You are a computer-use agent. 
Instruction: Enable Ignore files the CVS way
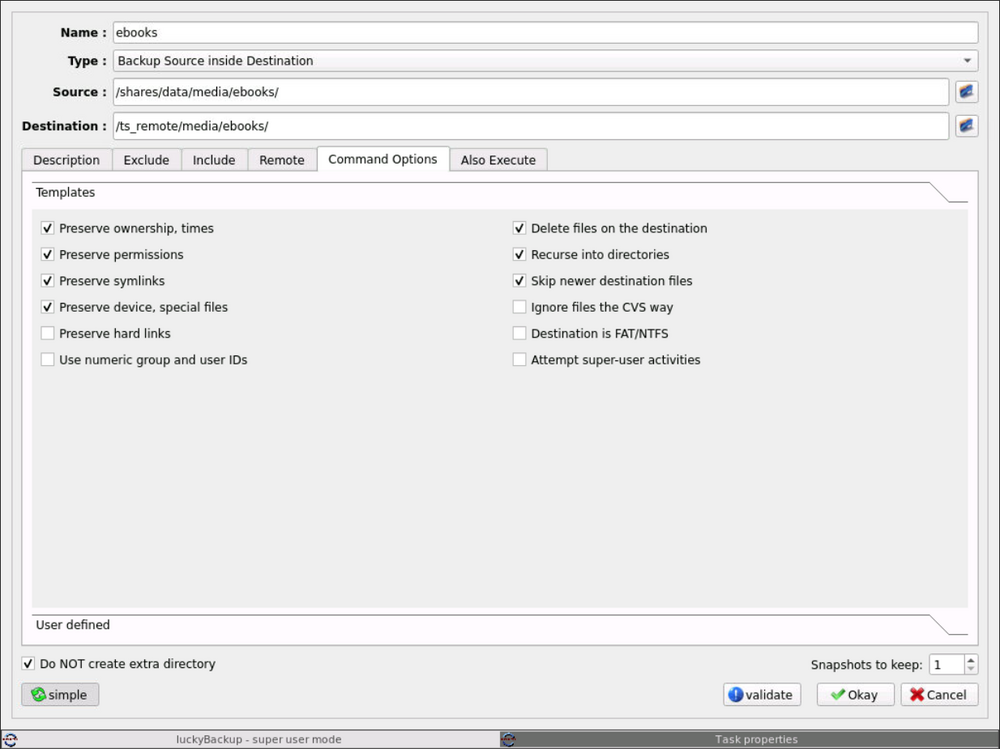(520, 307)
